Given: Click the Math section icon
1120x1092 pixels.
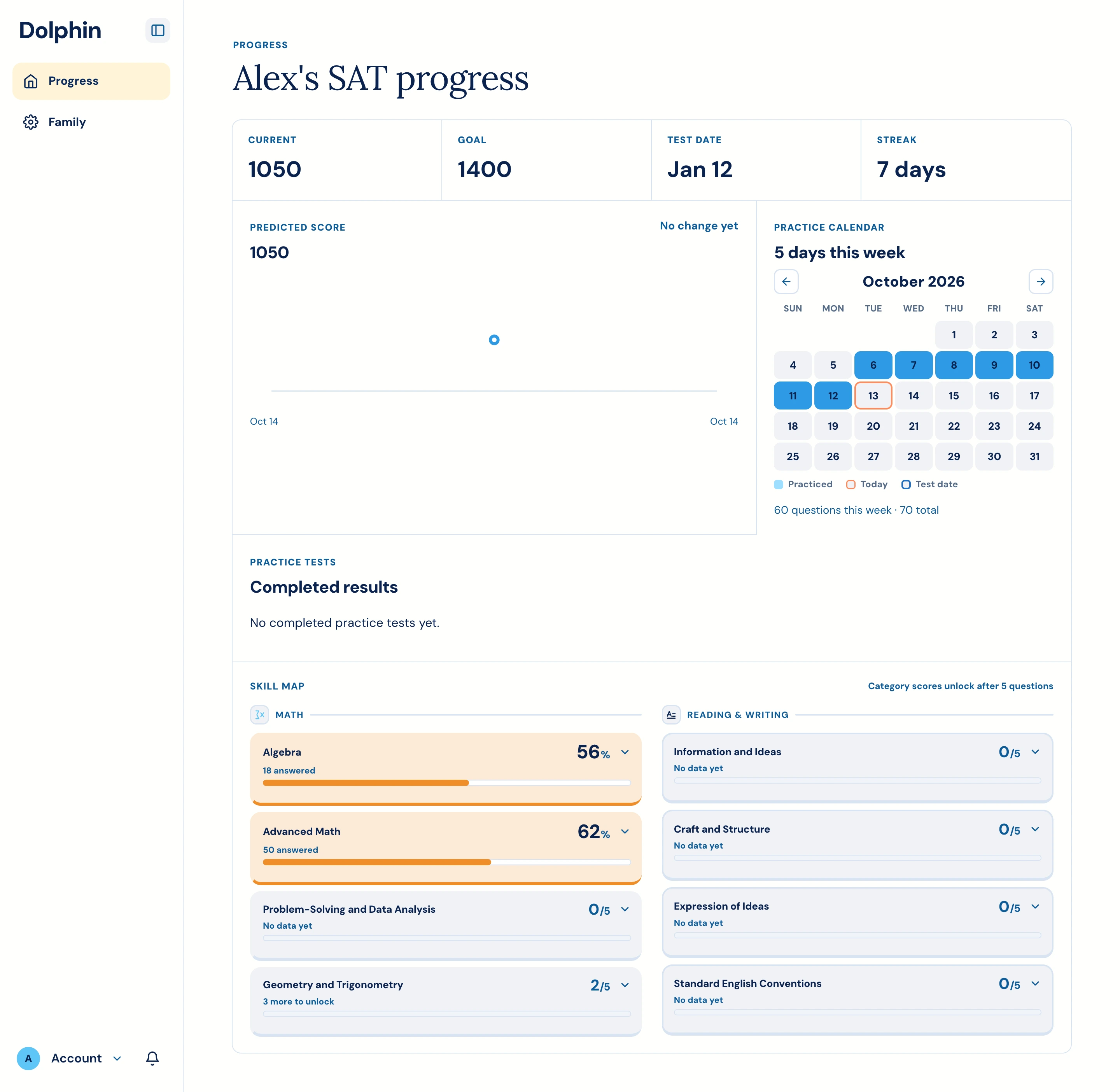Looking at the screenshot, I should (260, 715).
